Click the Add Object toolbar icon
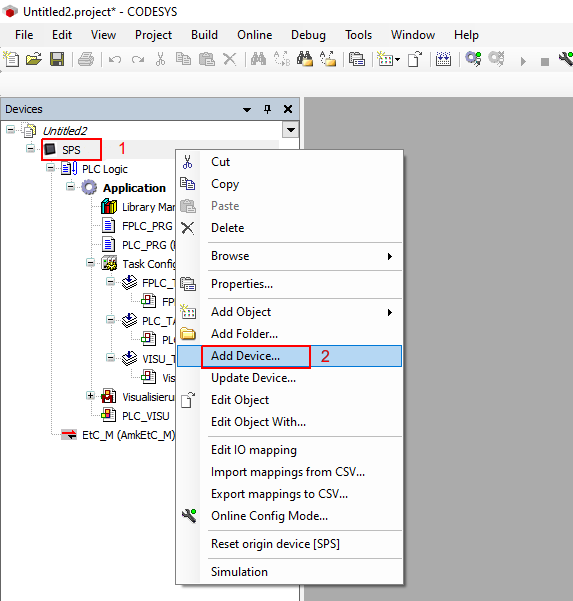Screen dimensions: 573x601 (385, 59)
